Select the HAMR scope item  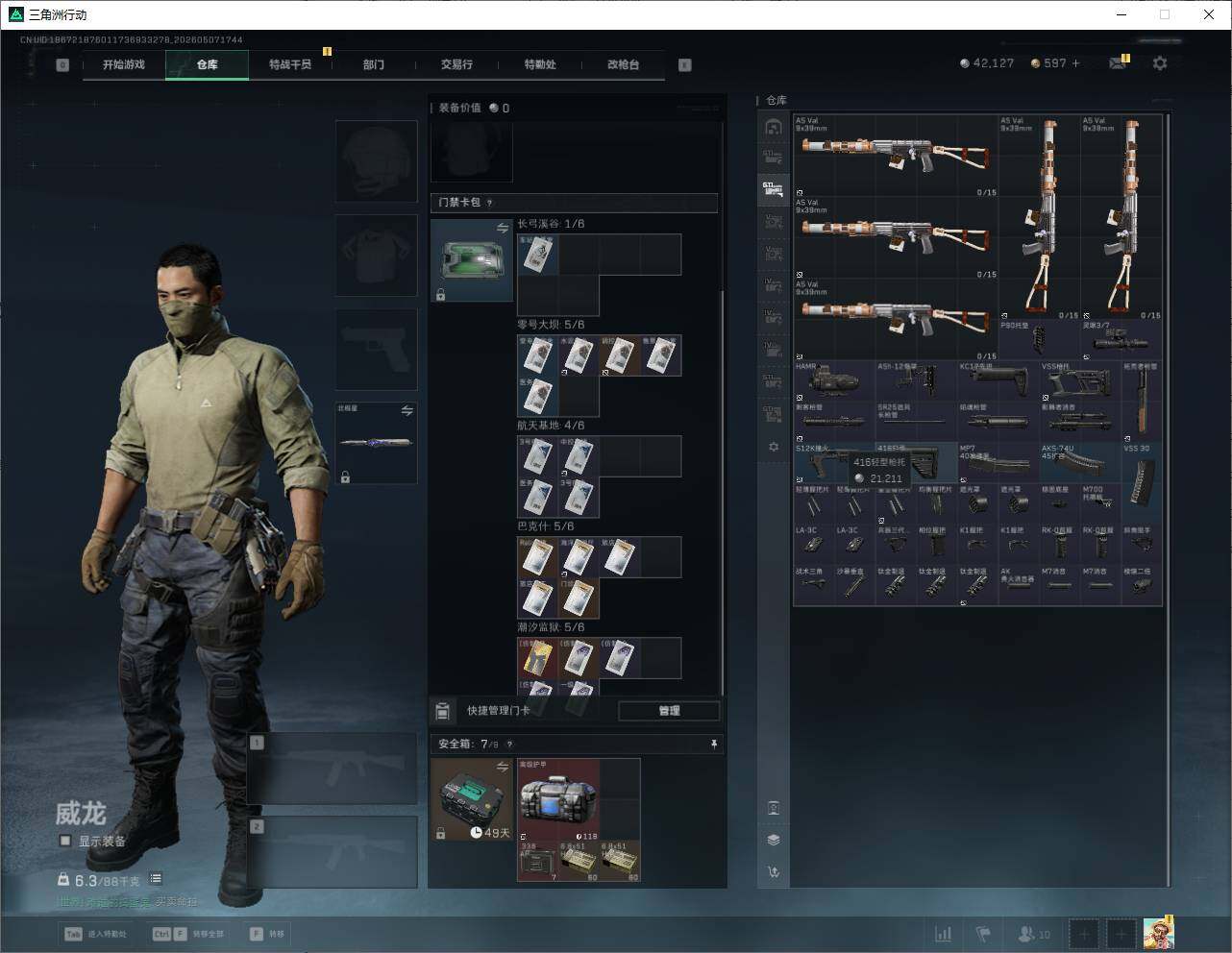pyautogui.click(x=834, y=381)
